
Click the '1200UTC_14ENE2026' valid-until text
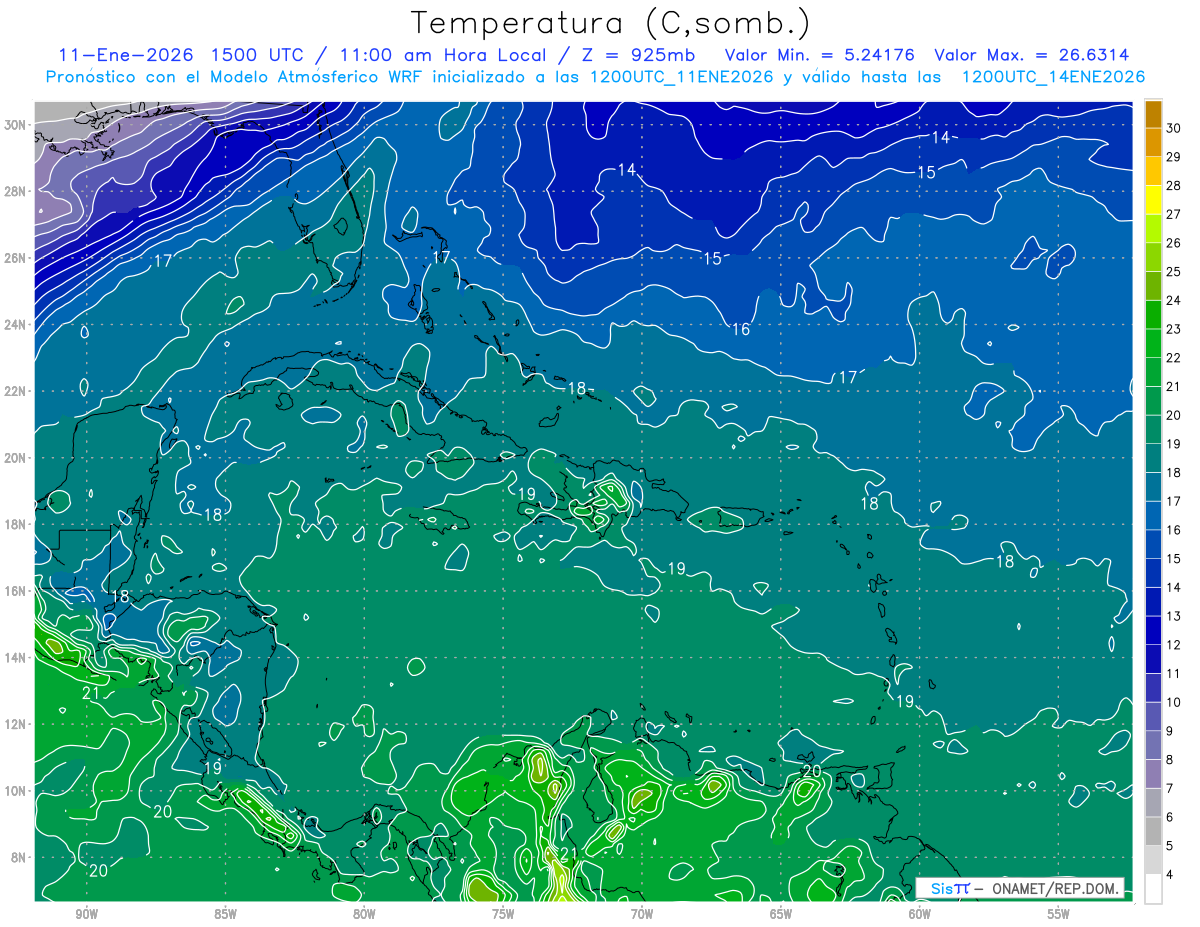[x=1053, y=77]
